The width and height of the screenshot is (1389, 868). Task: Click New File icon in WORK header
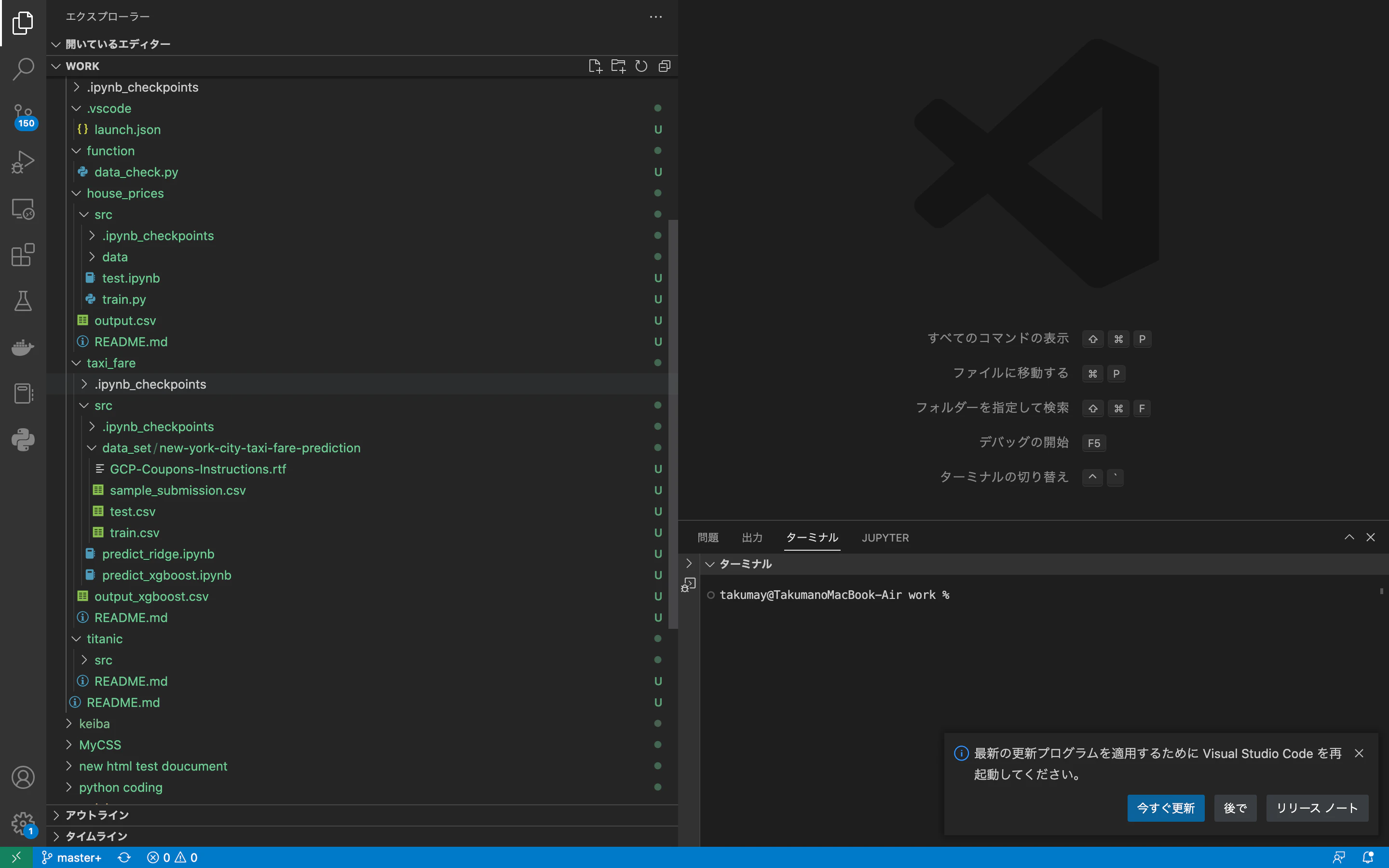click(x=595, y=66)
